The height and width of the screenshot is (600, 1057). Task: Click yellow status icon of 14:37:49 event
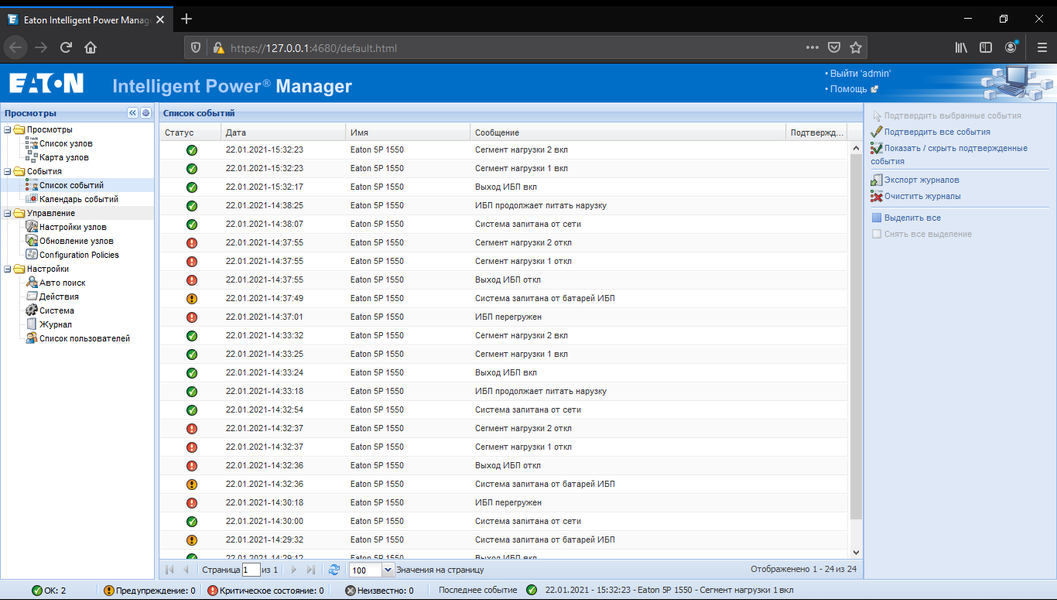tap(191, 299)
